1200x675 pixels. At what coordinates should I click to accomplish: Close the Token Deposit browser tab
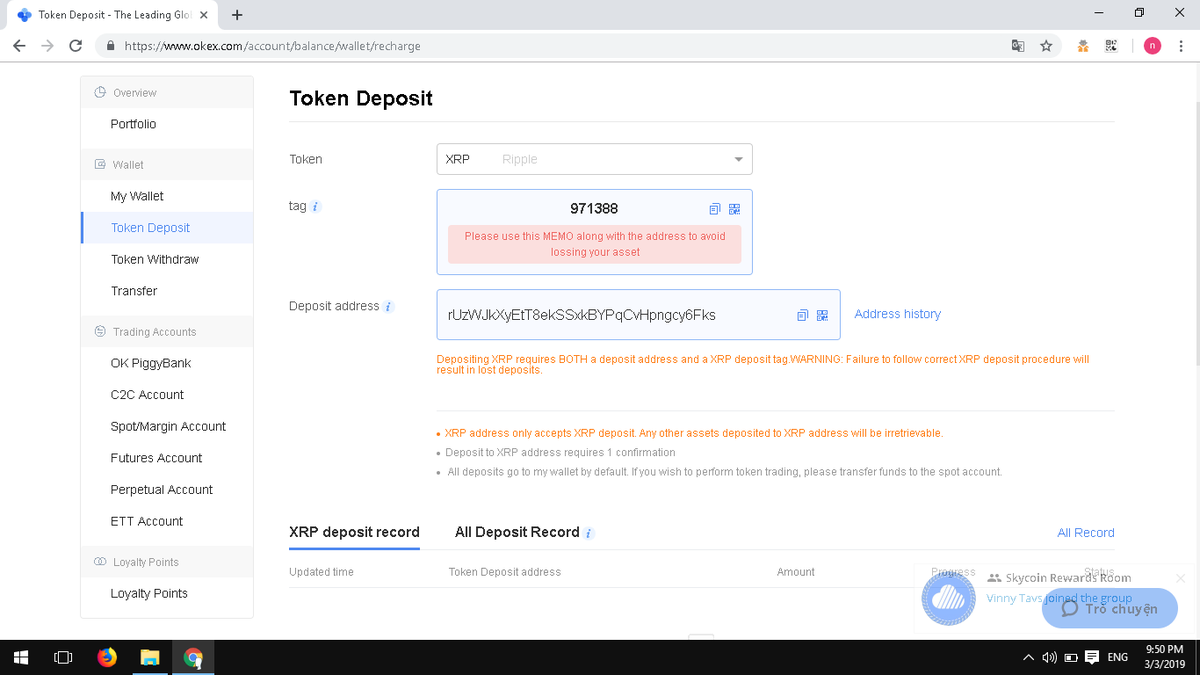point(204,15)
